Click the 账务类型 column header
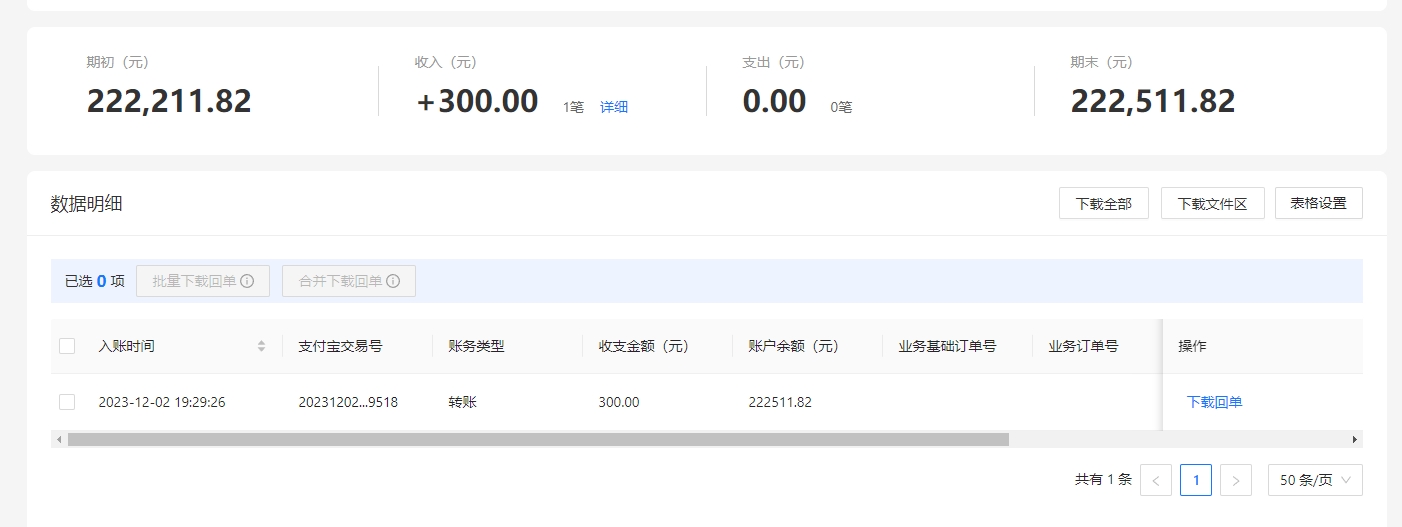 coord(476,346)
